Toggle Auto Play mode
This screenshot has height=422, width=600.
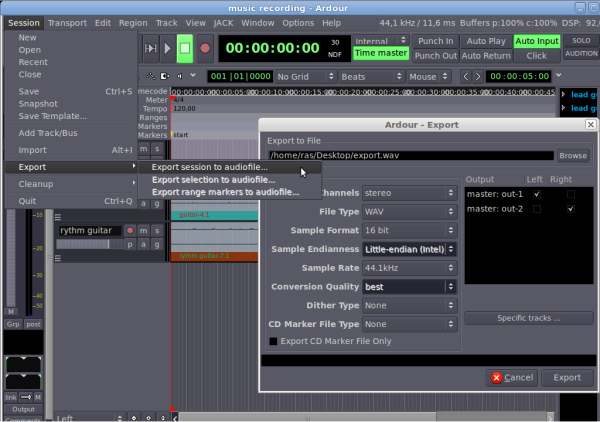[486, 41]
